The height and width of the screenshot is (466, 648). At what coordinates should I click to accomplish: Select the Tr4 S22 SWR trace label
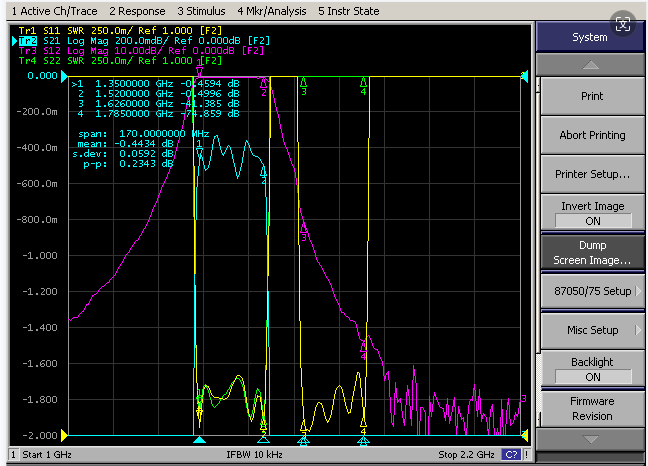[120, 61]
